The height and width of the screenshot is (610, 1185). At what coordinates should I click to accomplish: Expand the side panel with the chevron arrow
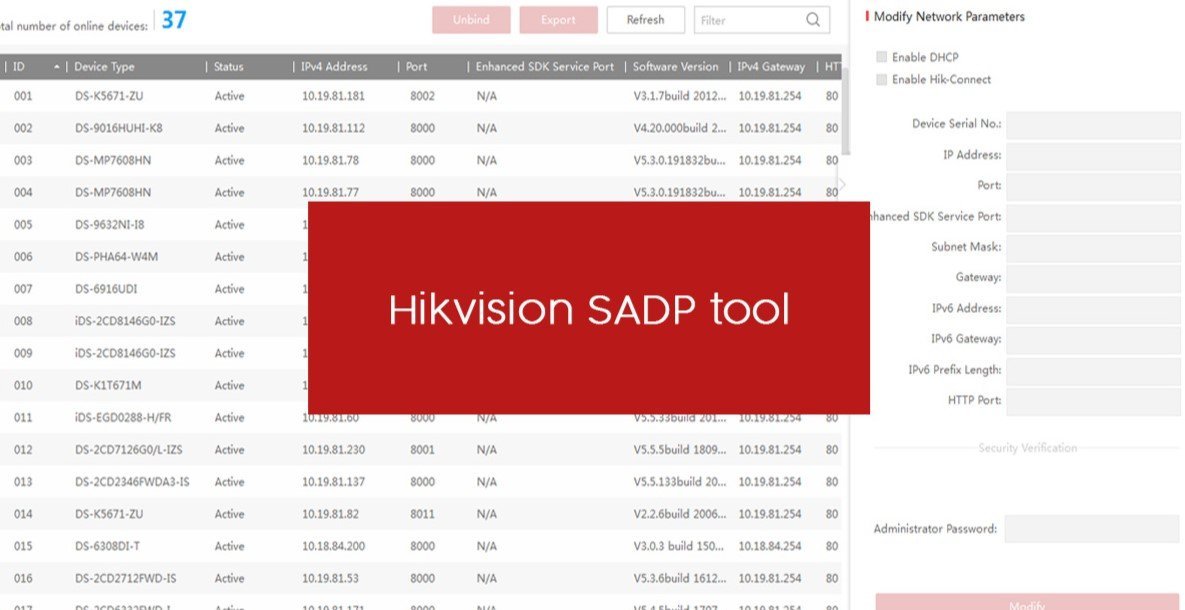coord(845,183)
